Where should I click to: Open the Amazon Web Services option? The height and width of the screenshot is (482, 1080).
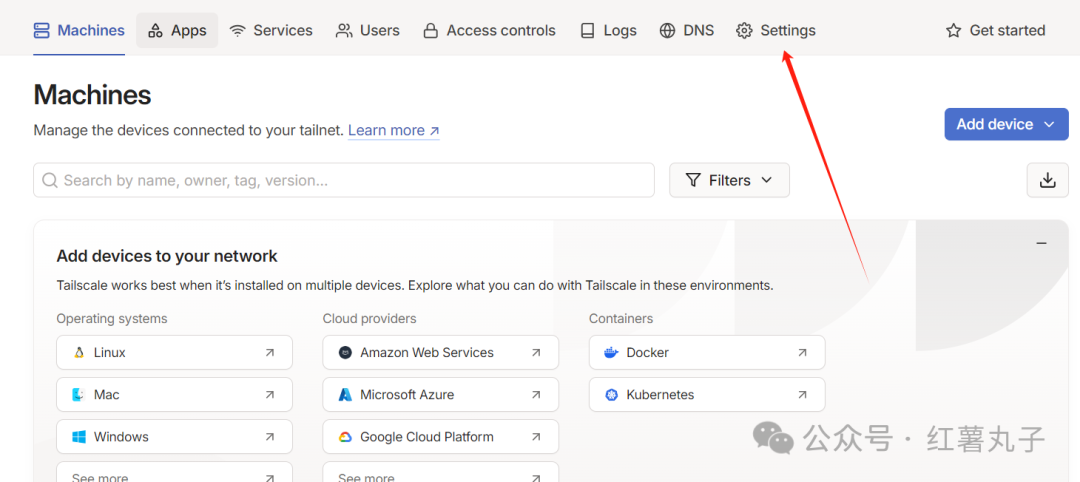click(x=441, y=353)
